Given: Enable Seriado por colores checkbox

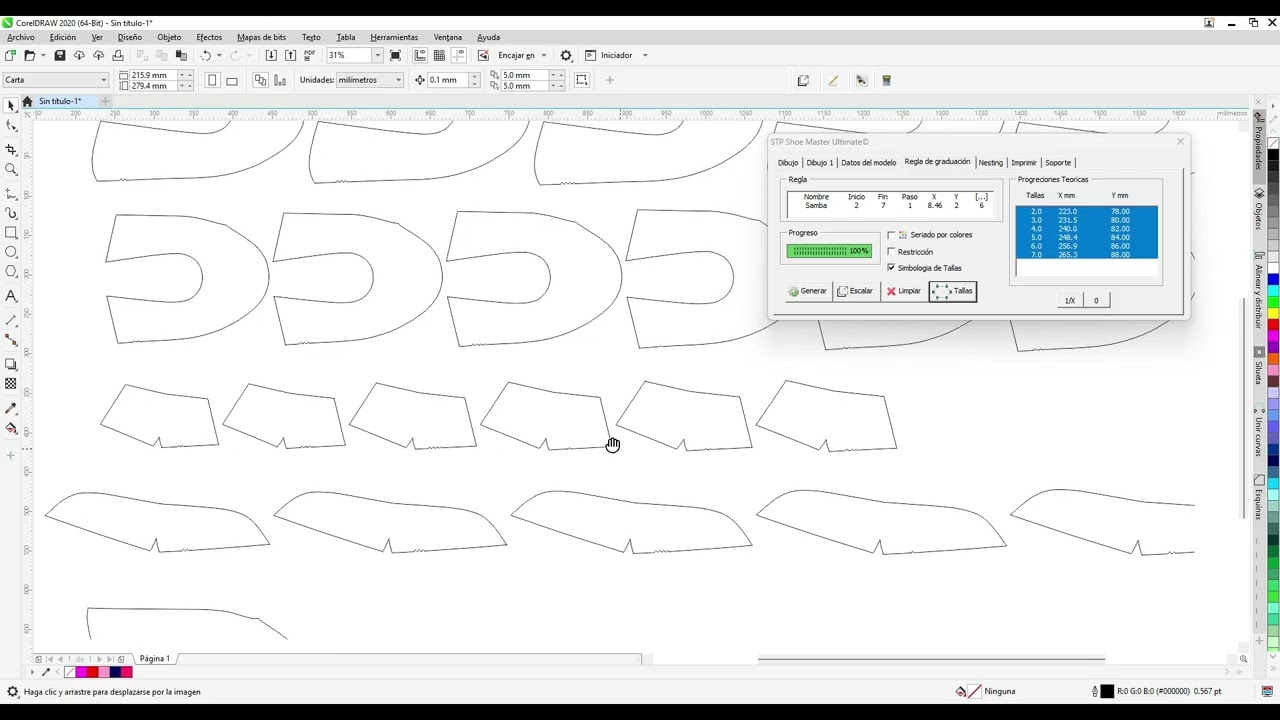Looking at the screenshot, I should (x=891, y=235).
